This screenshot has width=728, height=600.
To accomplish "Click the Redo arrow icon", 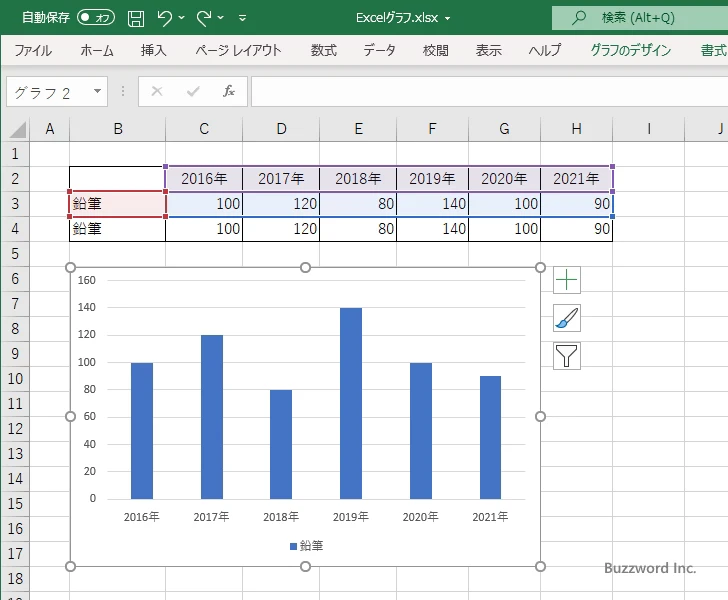I will (x=204, y=18).
